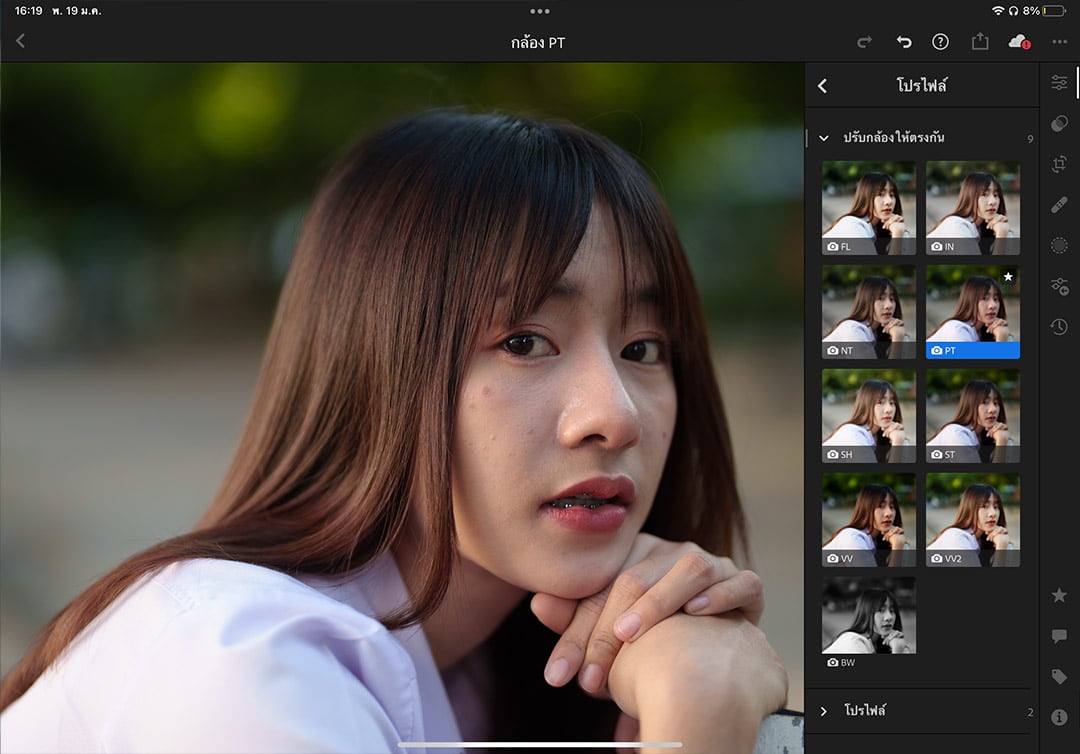The image size is (1080, 754).
Task: Open the Versions history panel
Action: pos(1059,326)
